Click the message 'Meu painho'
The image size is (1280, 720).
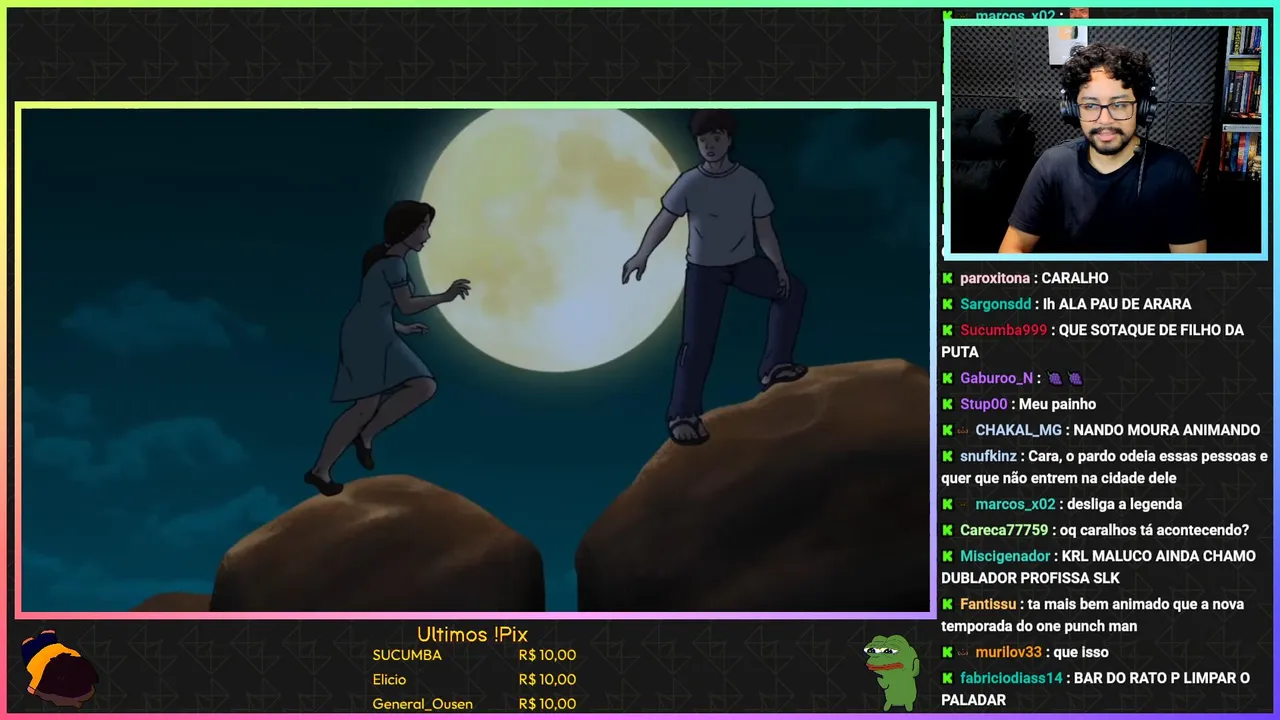point(1057,404)
